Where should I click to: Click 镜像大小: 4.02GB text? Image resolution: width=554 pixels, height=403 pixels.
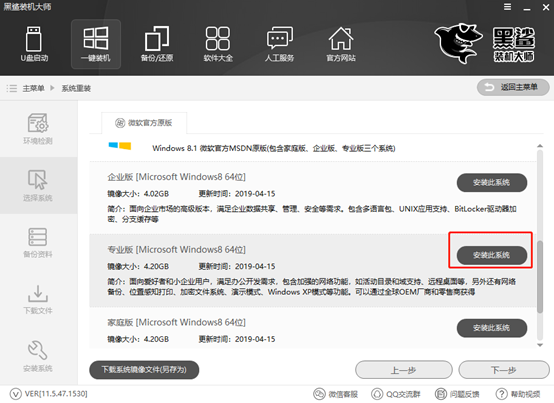pyautogui.click(x=138, y=194)
